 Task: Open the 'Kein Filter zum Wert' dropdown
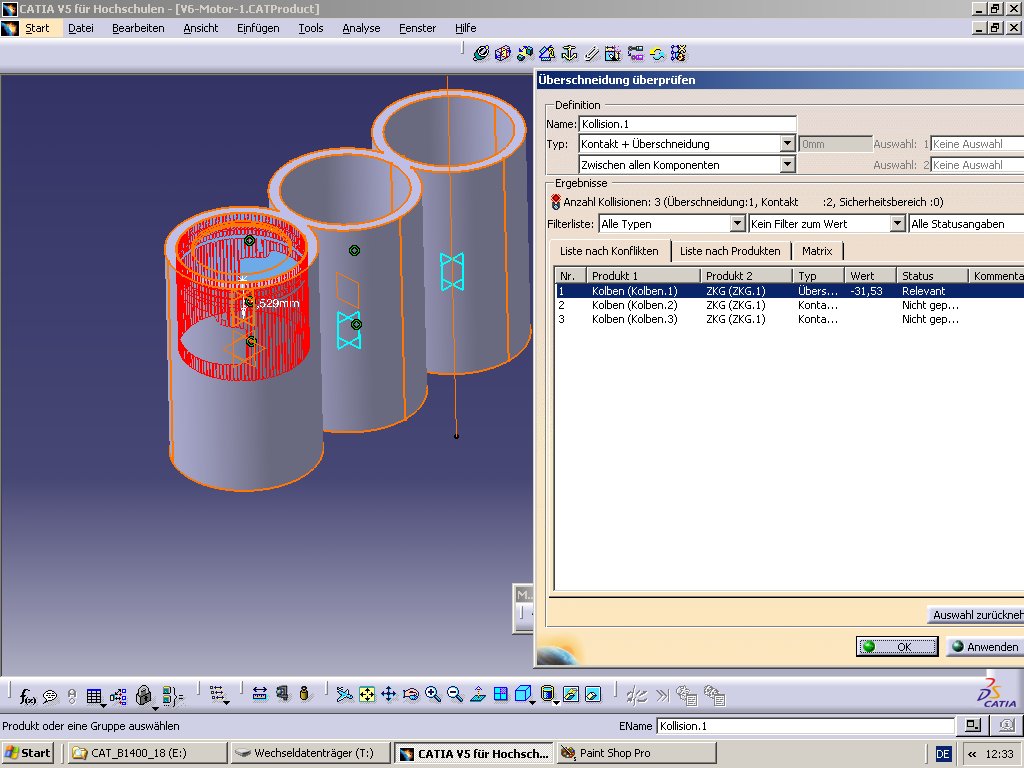(x=897, y=224)
